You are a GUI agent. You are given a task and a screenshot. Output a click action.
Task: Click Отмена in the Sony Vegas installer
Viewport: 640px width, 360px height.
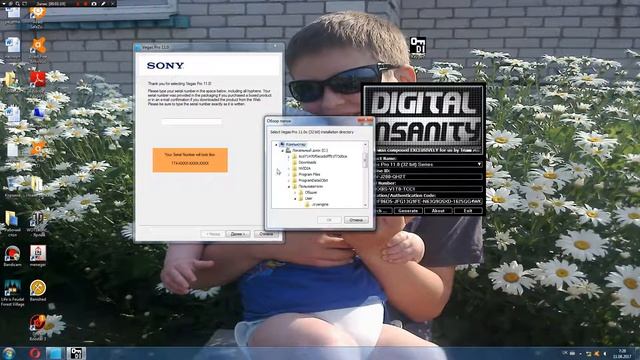[266, 234]
